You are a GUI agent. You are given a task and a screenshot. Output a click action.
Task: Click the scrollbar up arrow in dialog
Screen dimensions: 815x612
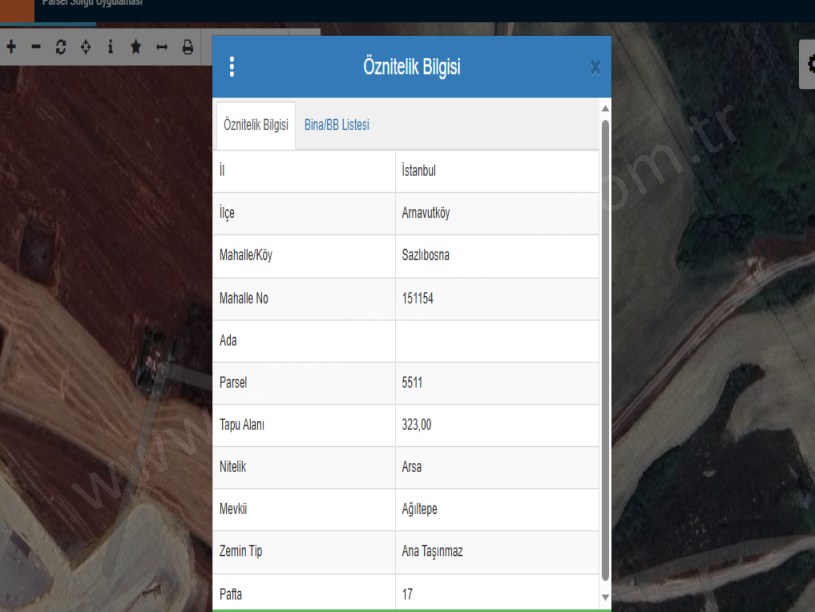(x=604, y=106)
